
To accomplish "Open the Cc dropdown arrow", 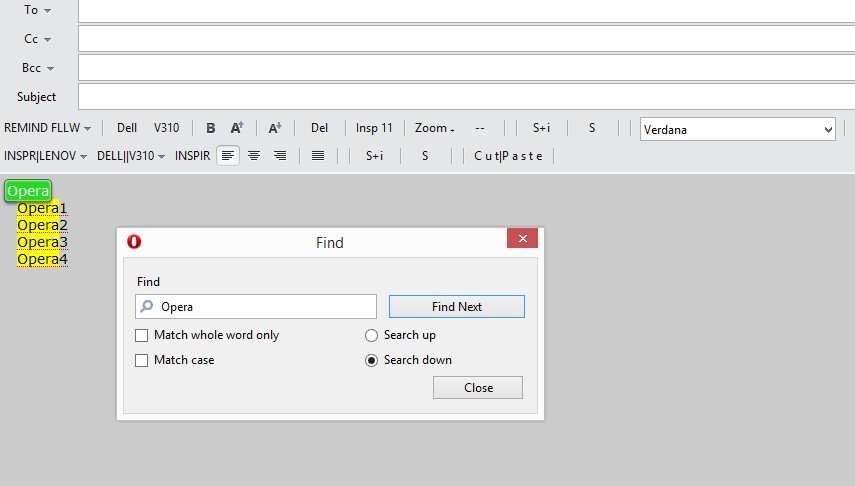I will [x=47, y=40].
